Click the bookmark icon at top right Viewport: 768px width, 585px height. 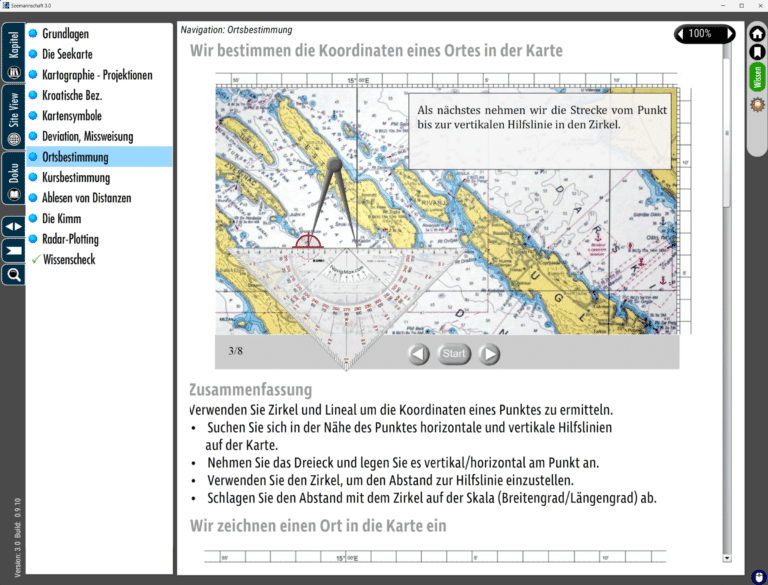[757, 52]
